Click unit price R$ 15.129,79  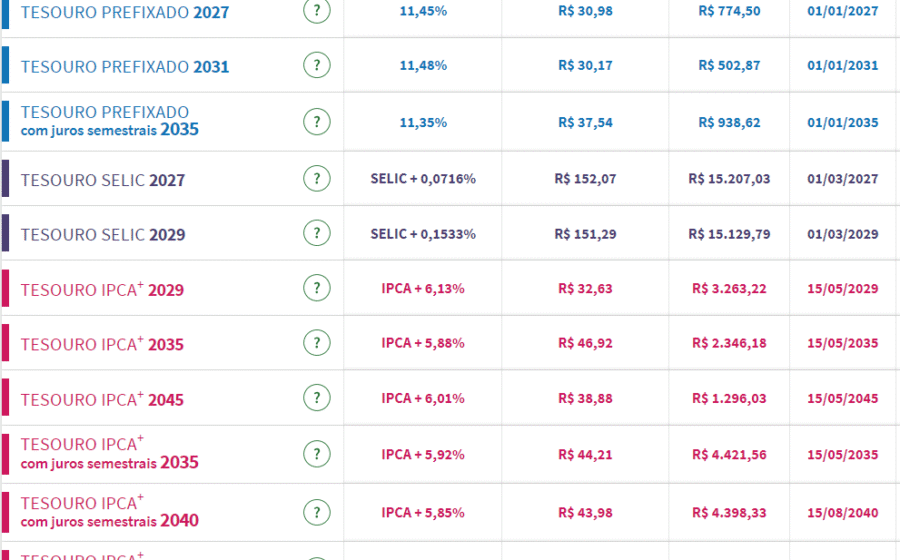[729, 234]
